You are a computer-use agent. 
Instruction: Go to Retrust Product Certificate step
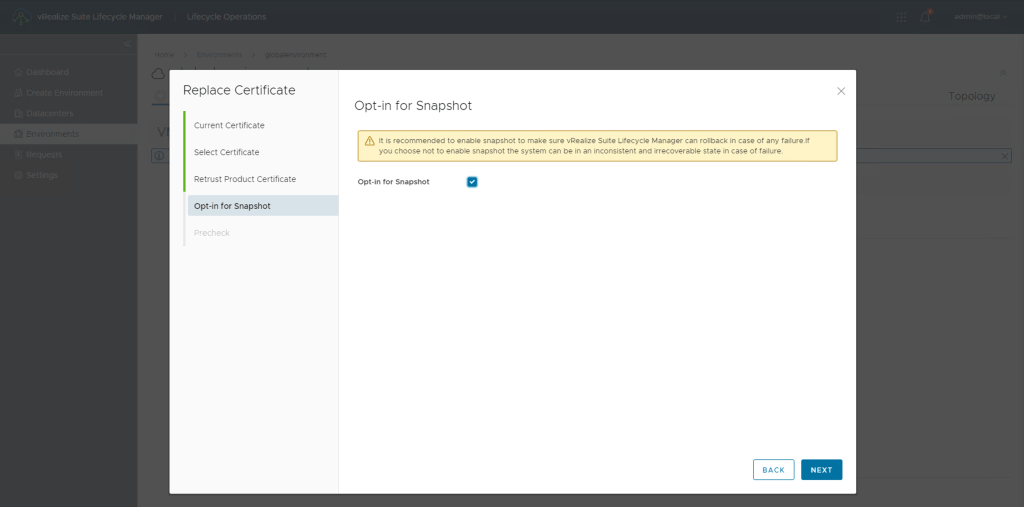pyautogui.click(x=245, y=179)
